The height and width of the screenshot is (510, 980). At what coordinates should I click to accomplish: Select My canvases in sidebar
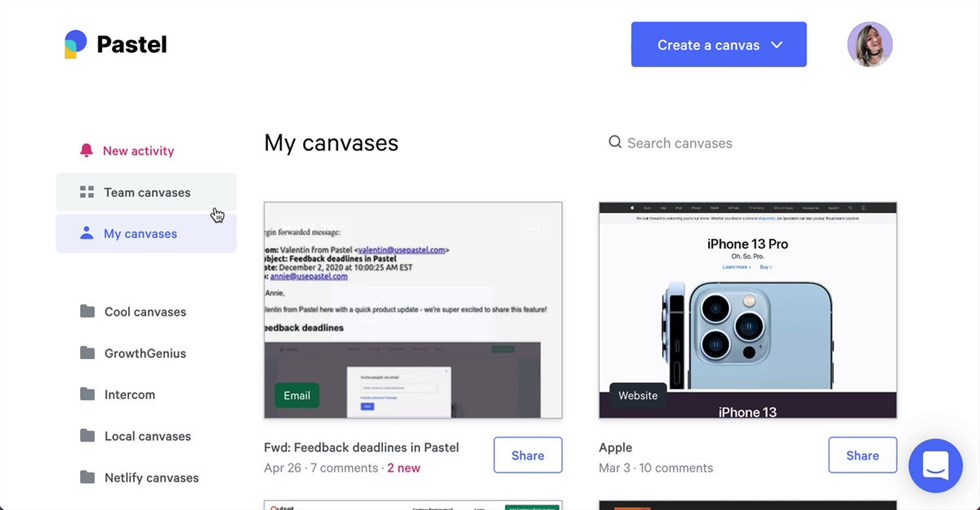(146, 233)
